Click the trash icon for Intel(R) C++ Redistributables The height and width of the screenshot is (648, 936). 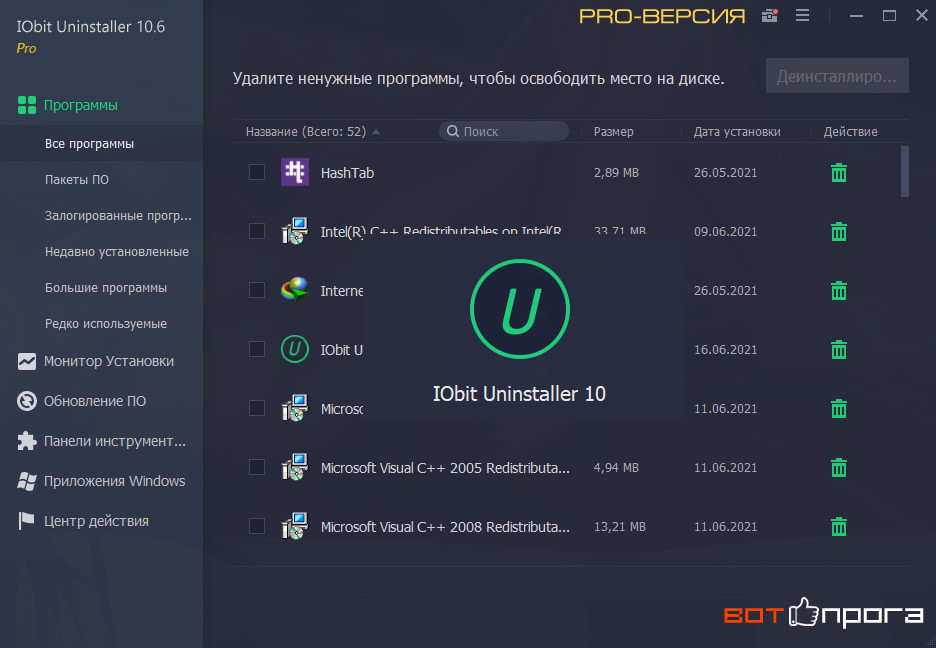click(x=839, y=232)
